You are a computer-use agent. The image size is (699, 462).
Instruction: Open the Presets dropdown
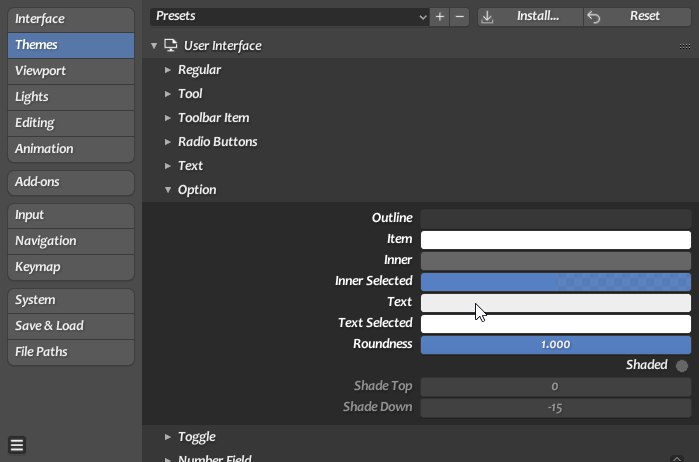(289, 16)
